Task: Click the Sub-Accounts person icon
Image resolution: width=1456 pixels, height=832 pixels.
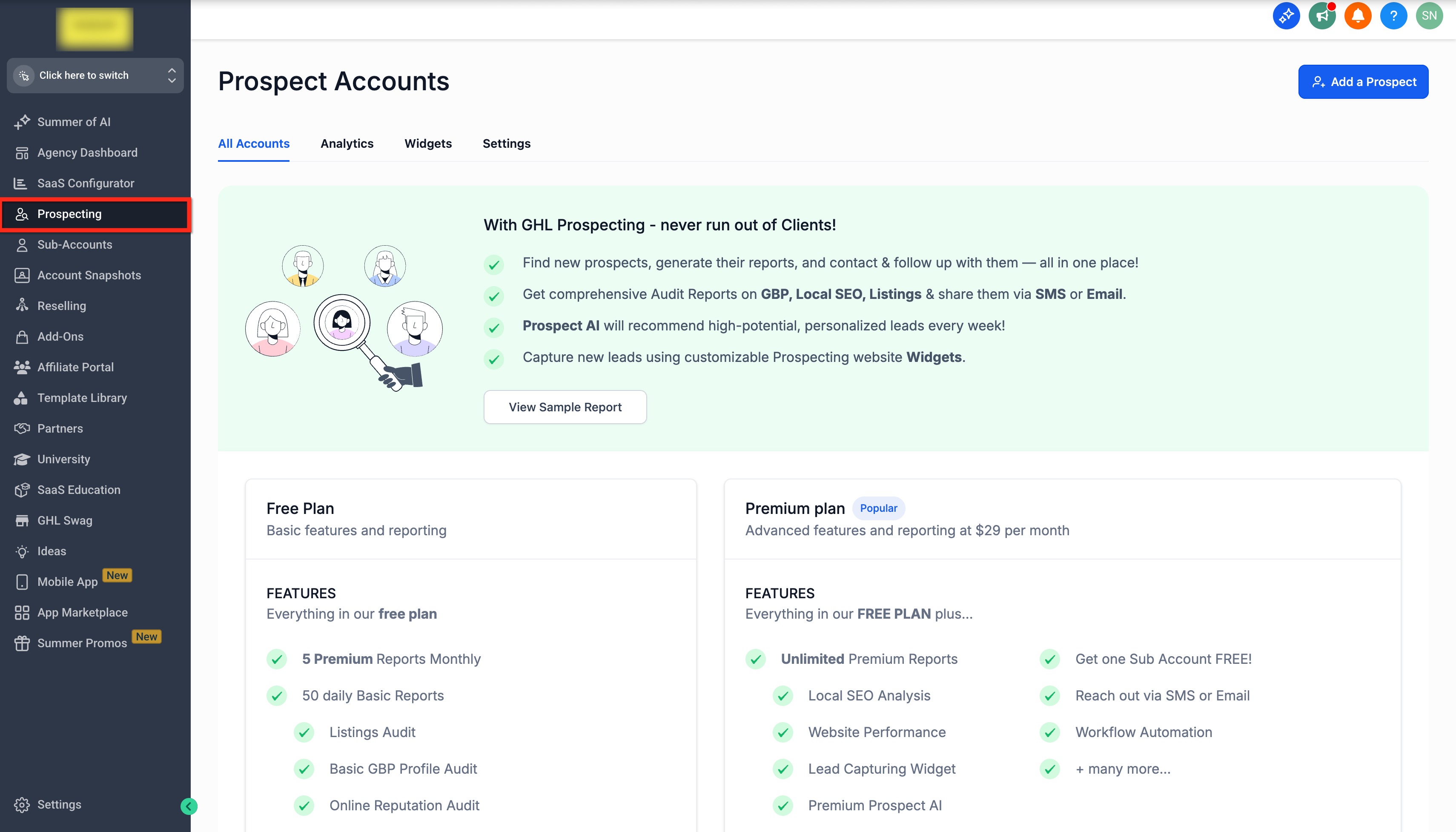Action: (x=22, y=244)
